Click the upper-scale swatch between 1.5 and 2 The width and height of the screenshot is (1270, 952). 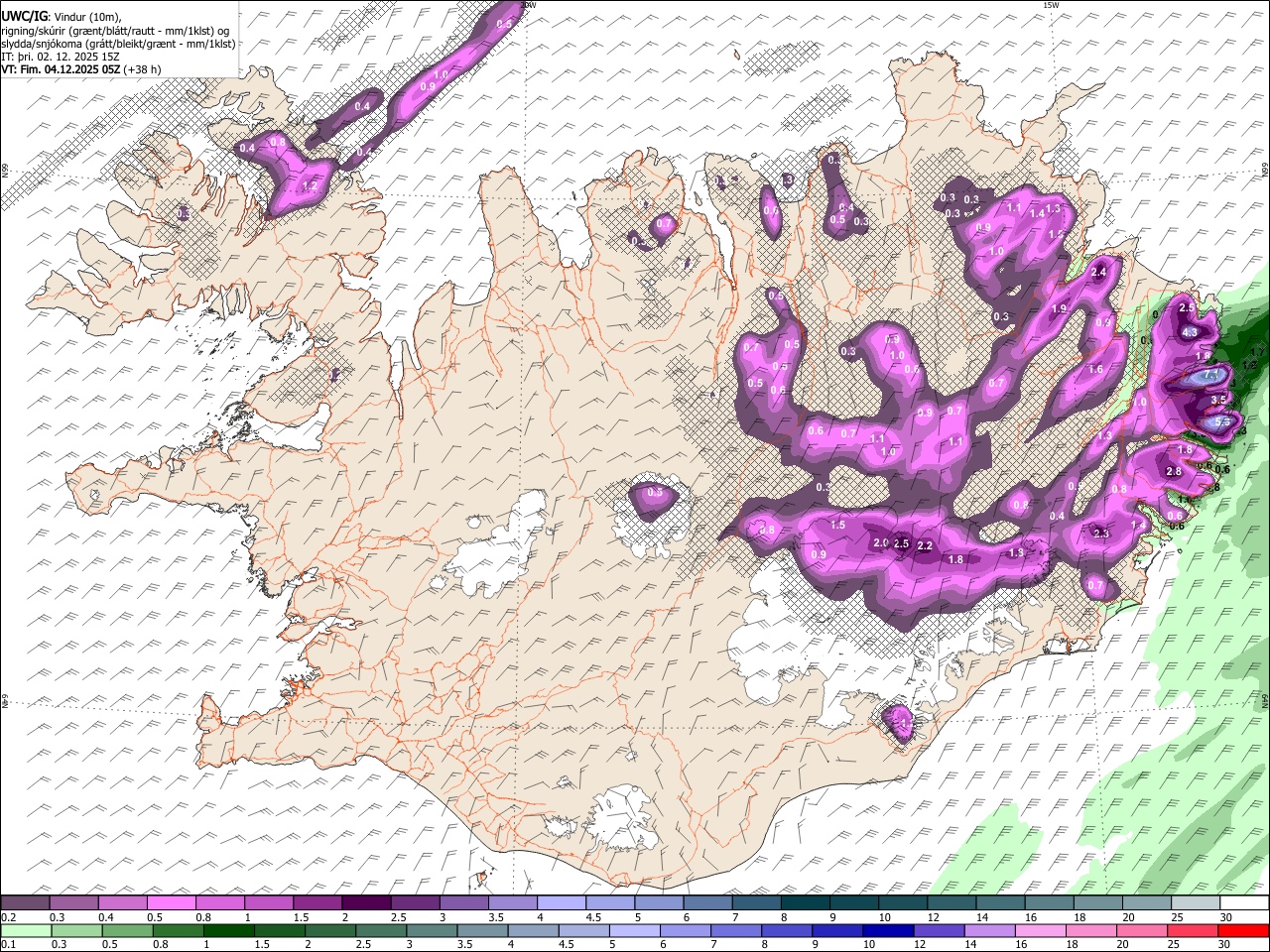click(x=317, y=902)
